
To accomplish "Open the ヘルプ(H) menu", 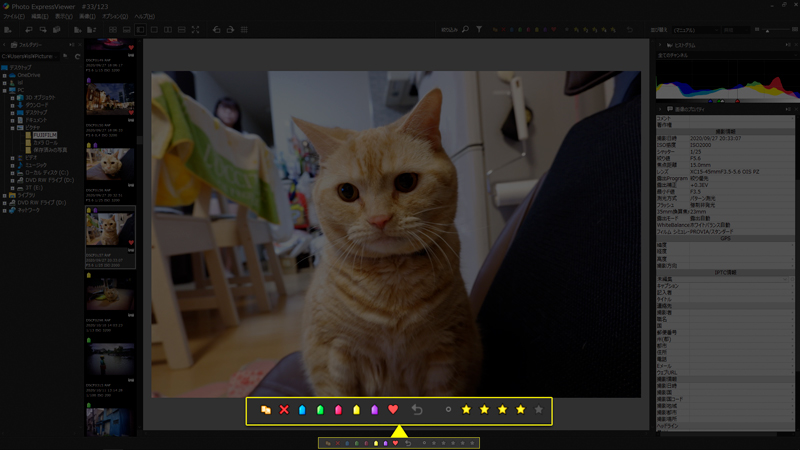I will (144, 17).
